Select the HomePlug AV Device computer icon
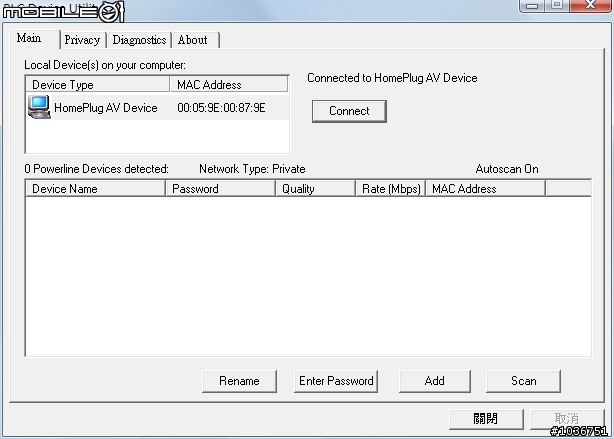The width and height of the screenshot is (614, 439). tap(39, 107)
